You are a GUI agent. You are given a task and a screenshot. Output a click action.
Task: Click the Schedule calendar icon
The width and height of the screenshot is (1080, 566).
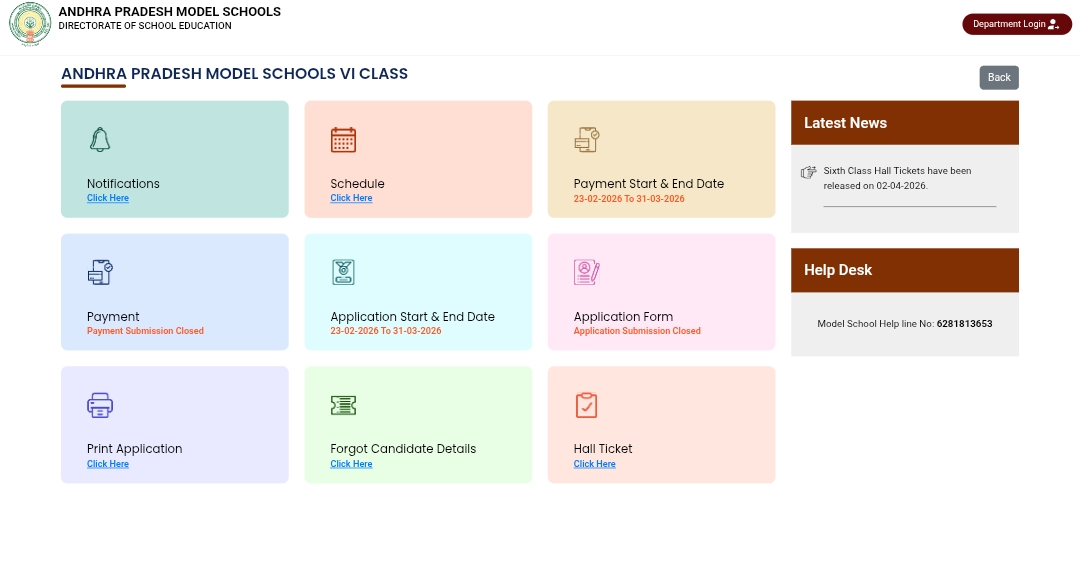point(343,140)
